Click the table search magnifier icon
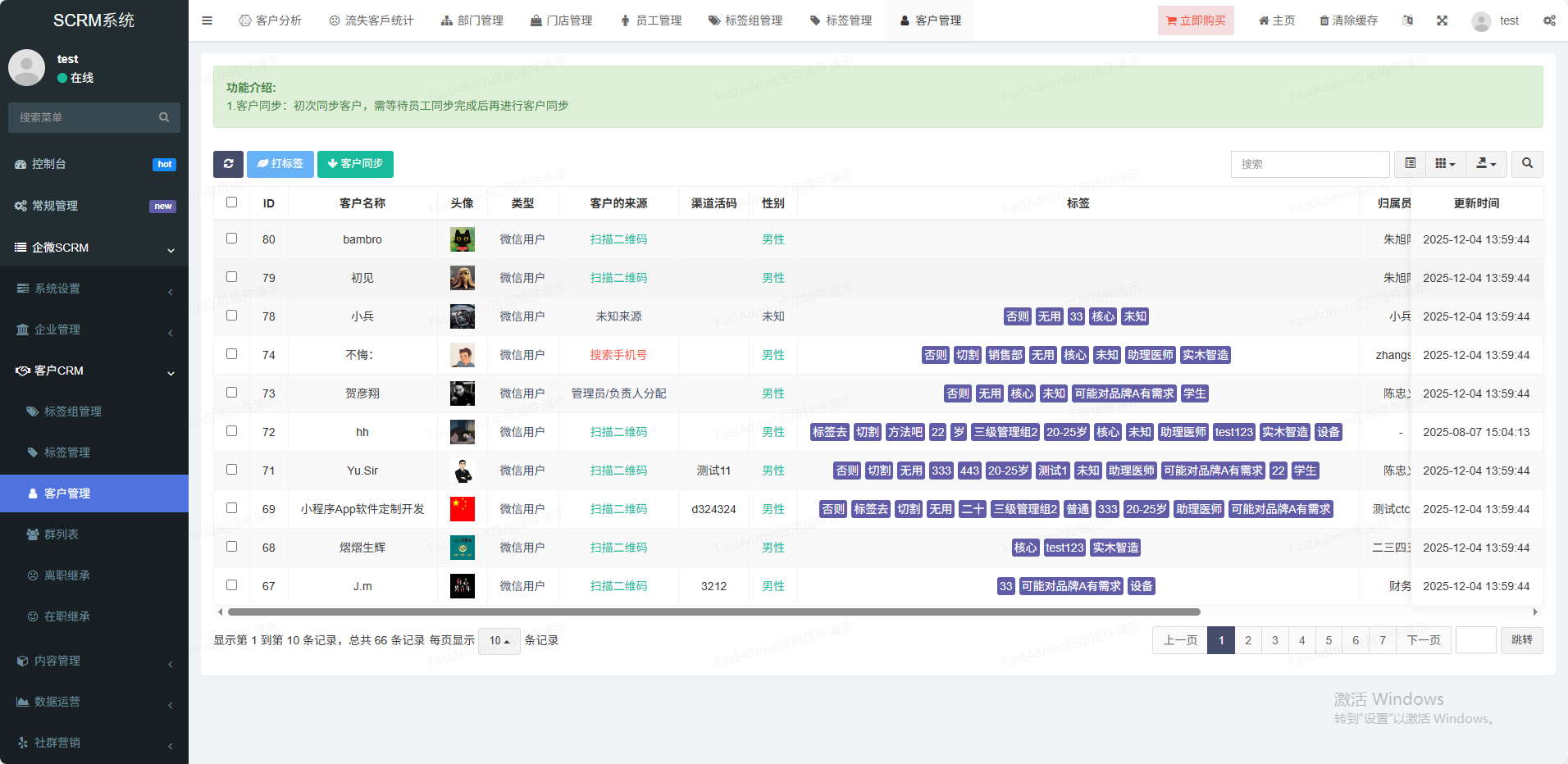 click(x=1527, y=164)
